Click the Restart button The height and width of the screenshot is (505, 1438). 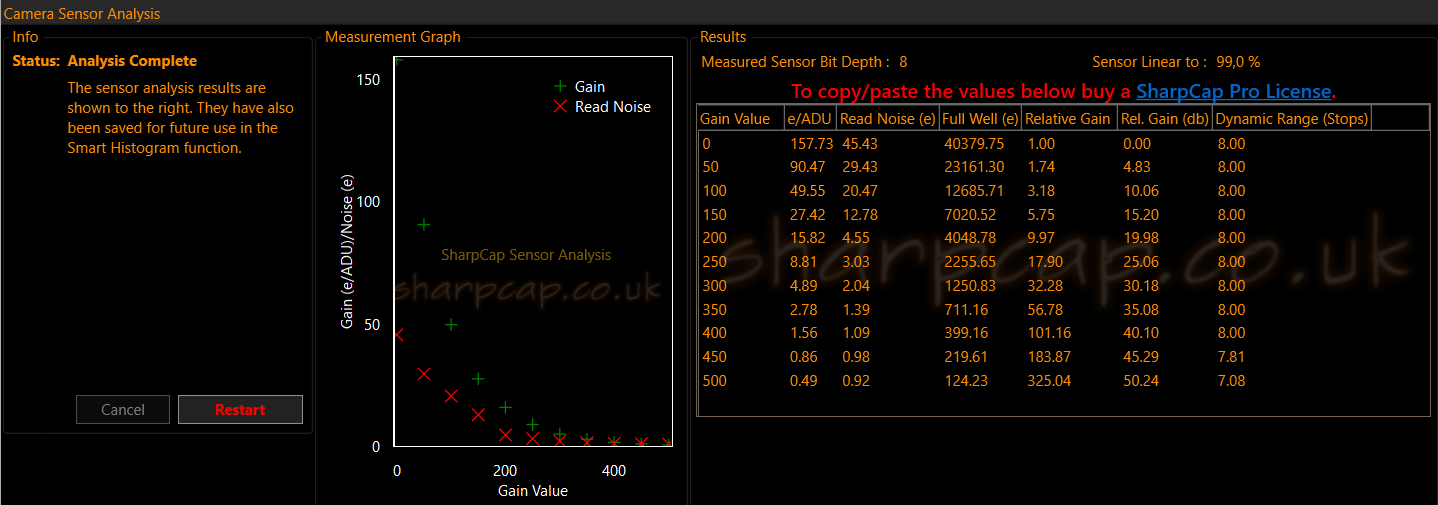(x=240, y=409)
